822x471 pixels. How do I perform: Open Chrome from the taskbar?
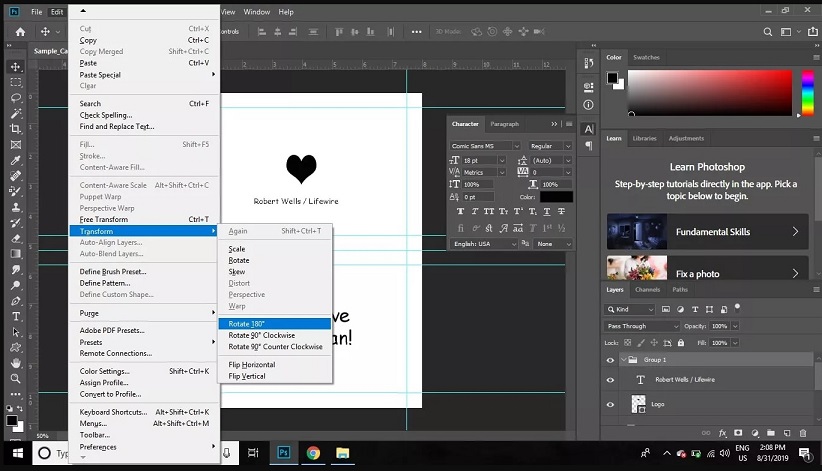[313, 453]
